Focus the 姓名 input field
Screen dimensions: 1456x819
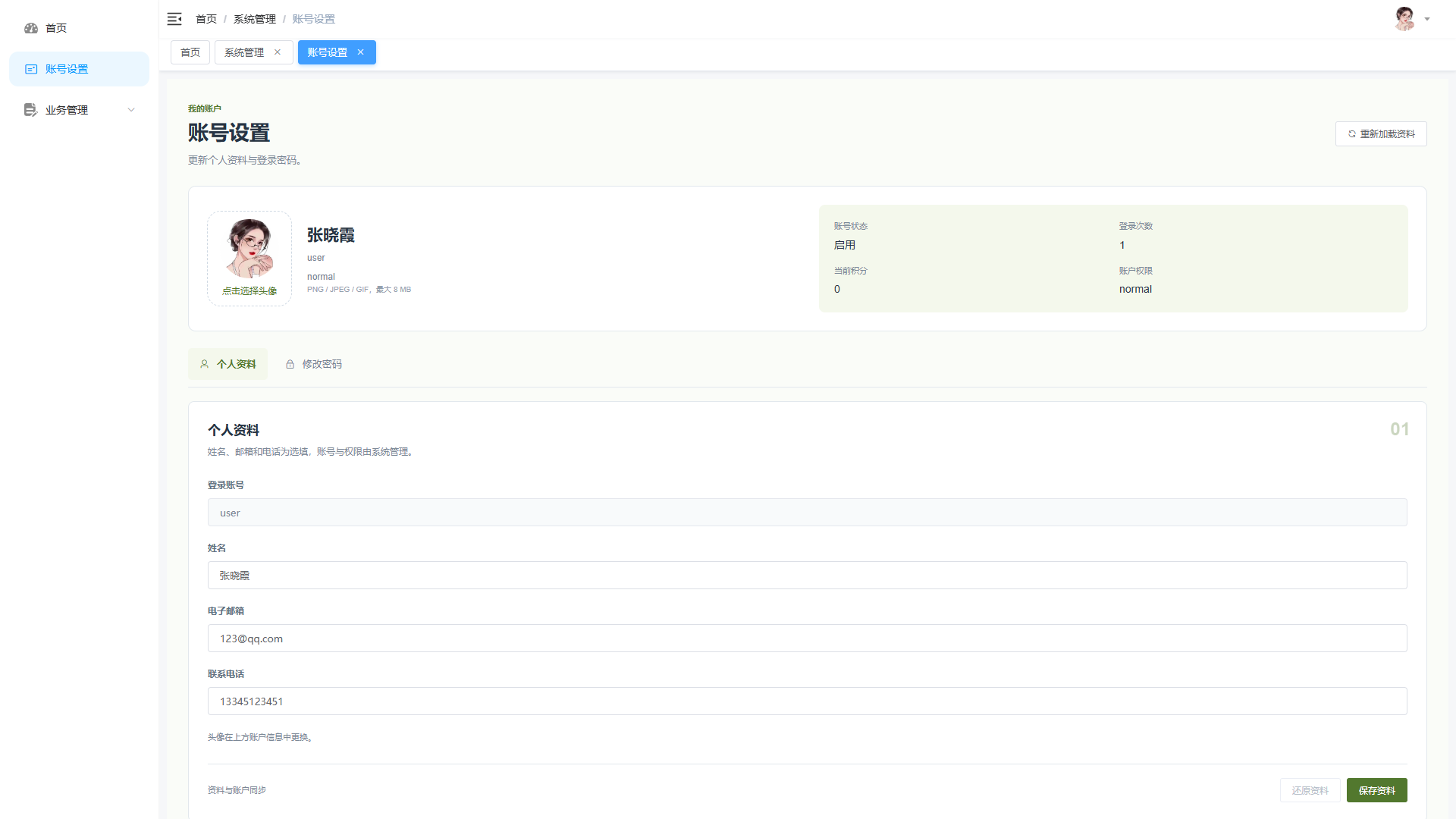(808, 576)
